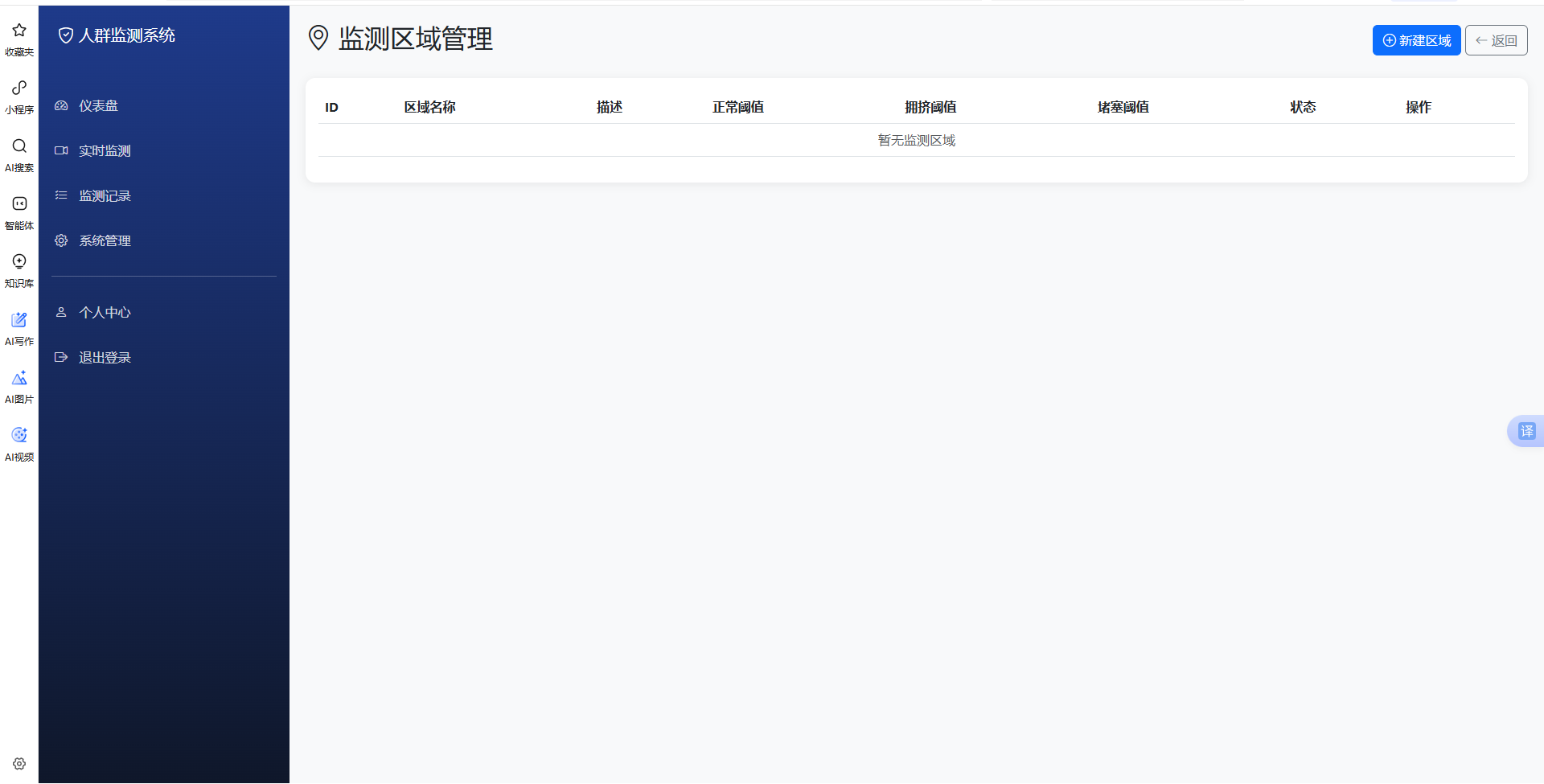Click the 区域名称 column header
This screenshot has height=784, width=1544.
[429, 107]
